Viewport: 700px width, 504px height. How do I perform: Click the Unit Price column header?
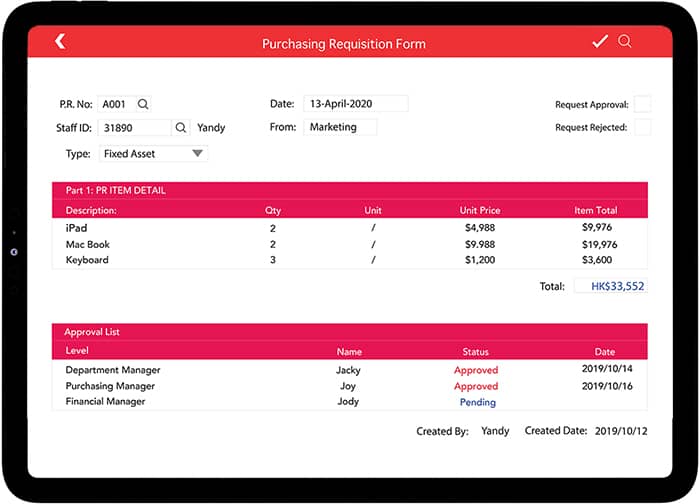[480, 210]
